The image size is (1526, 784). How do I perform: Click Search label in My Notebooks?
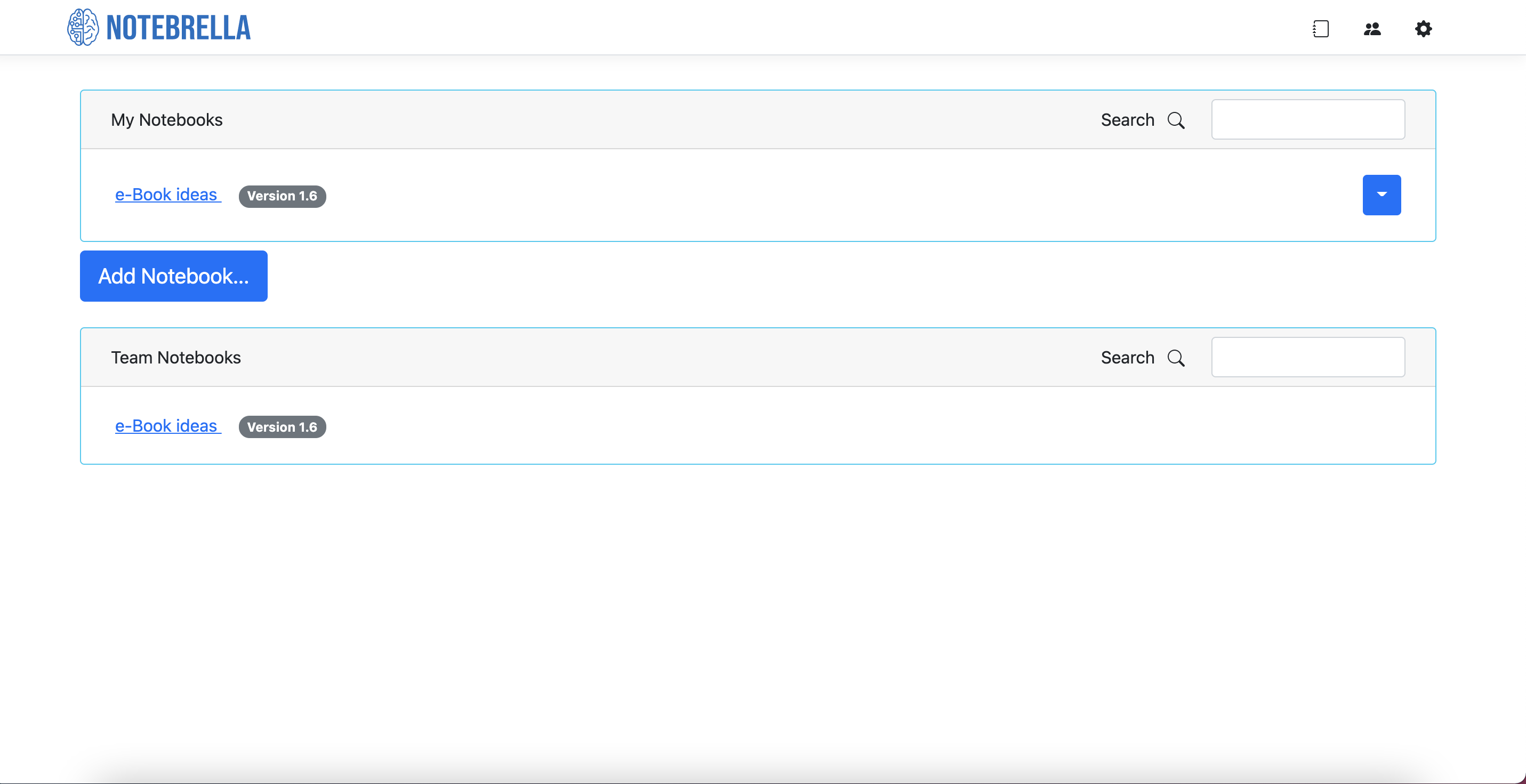1127,120
